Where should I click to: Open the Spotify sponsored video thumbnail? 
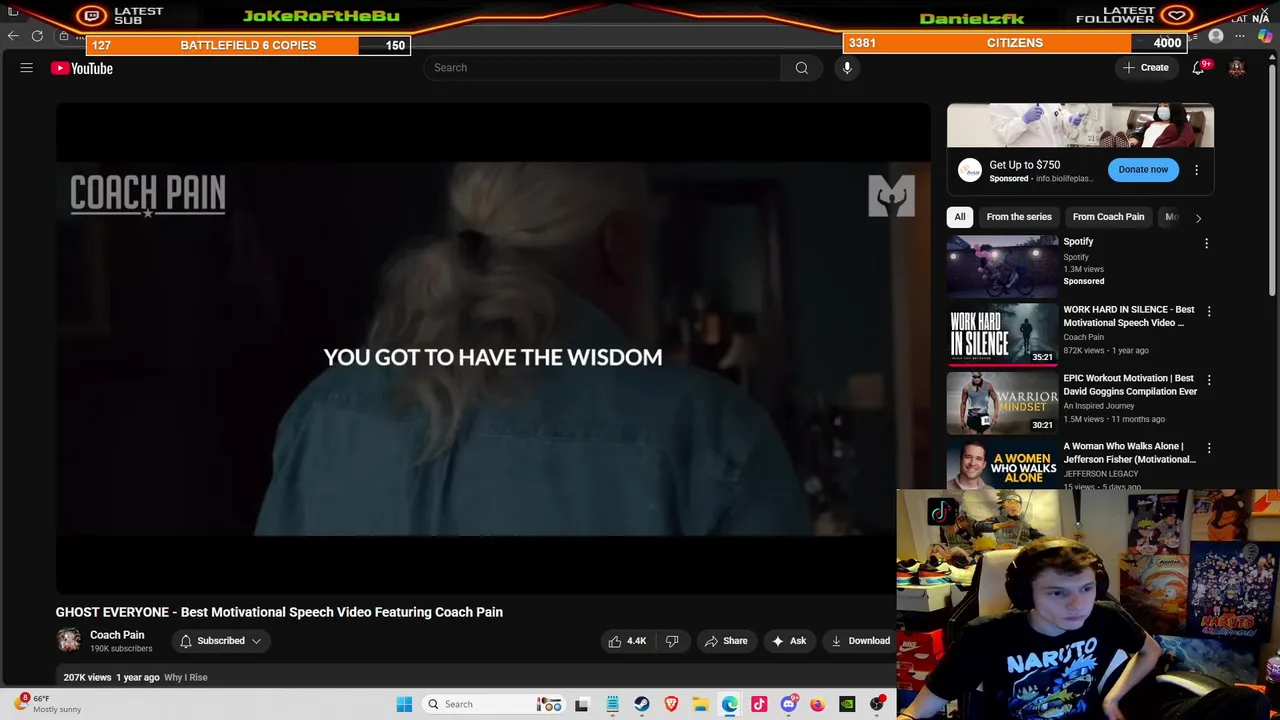point(1002,266)
